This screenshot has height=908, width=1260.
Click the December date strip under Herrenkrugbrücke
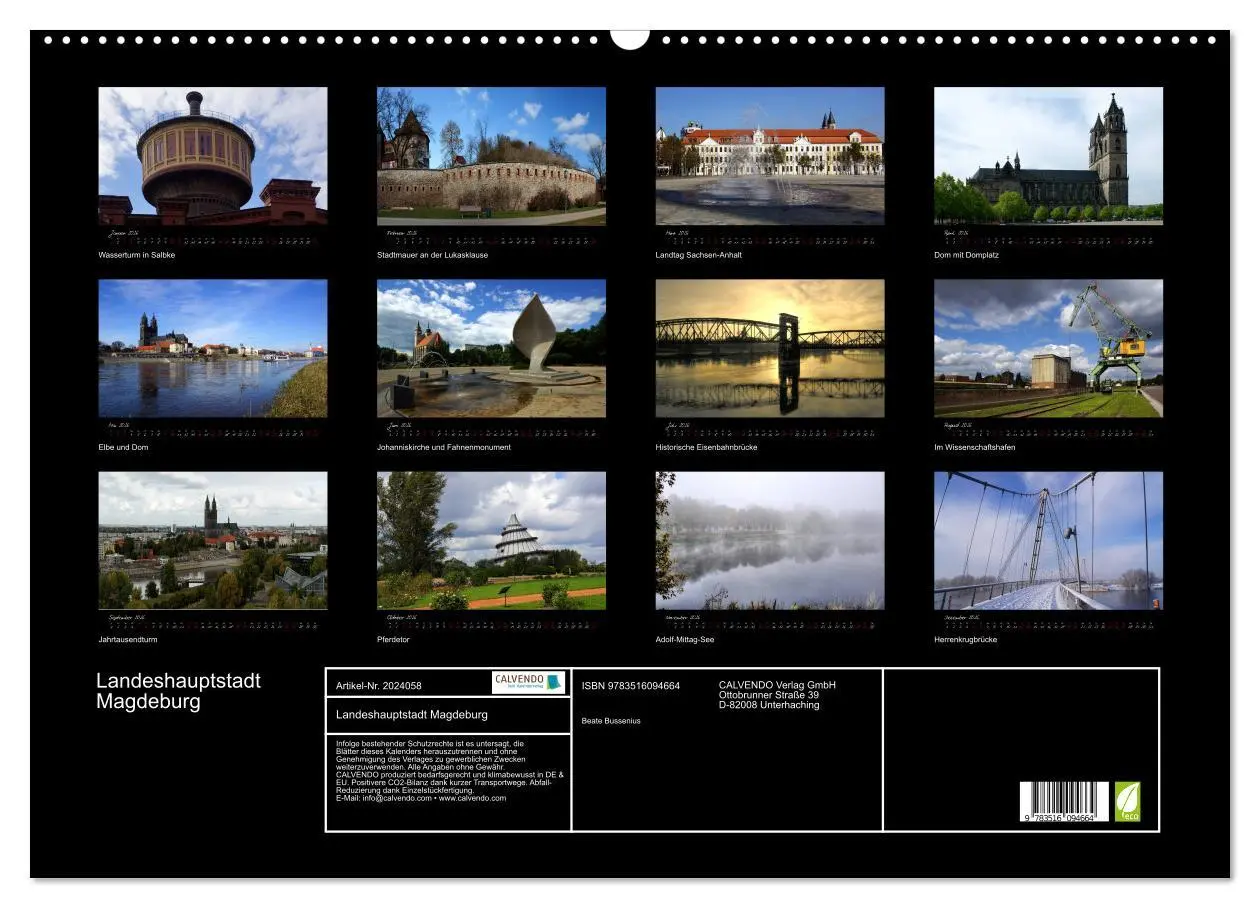(1048, 621)
